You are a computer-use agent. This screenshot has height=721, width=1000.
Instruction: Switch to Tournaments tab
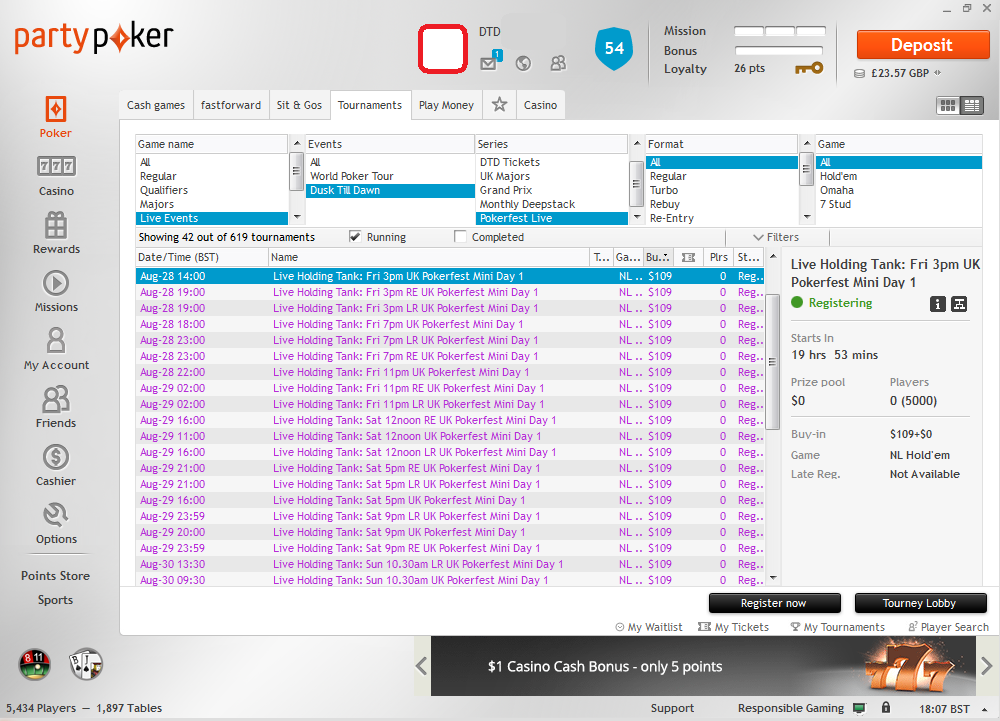pyautogui.click(x=370, y=105)
